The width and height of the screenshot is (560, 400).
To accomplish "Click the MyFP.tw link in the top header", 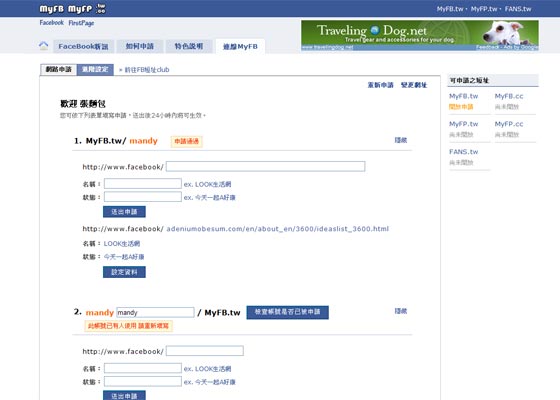I will click(484, 9).
